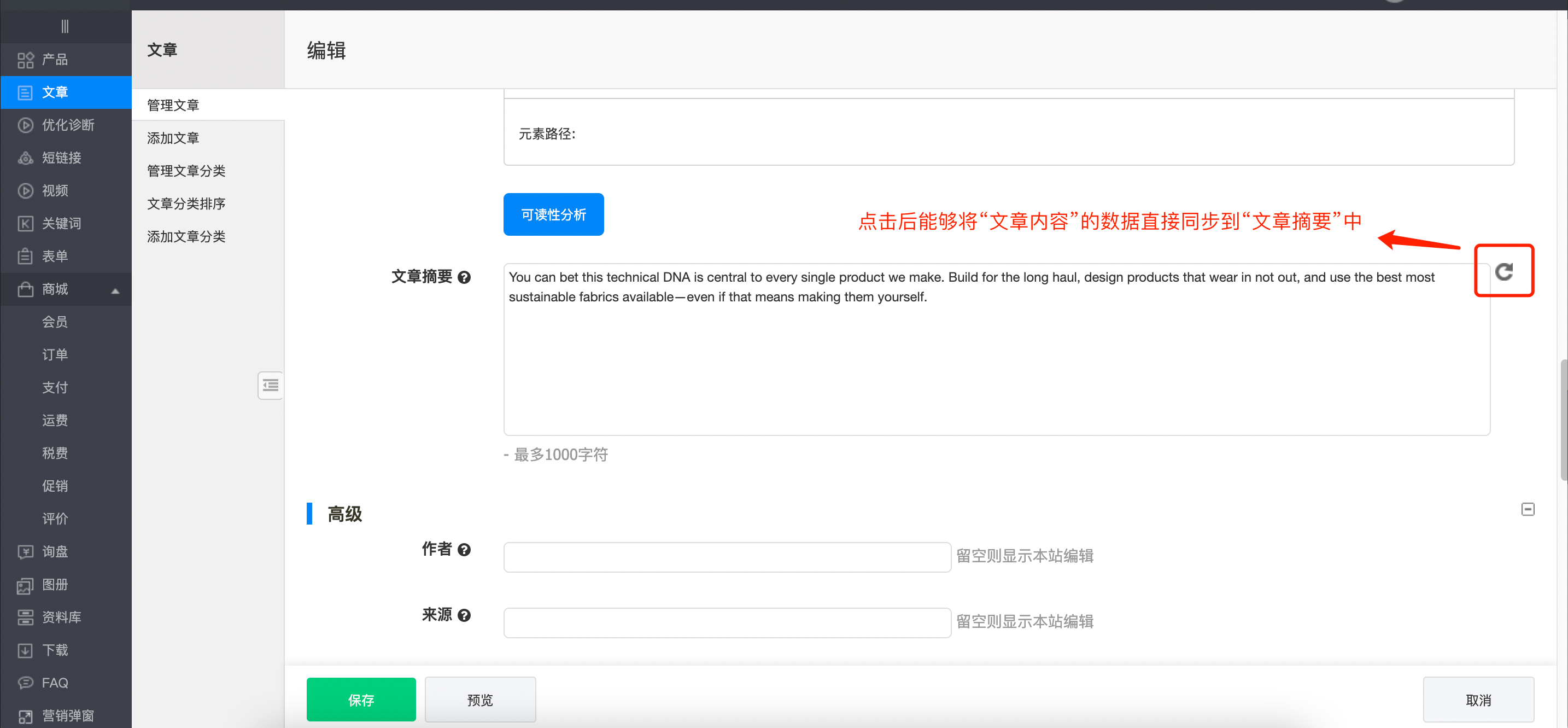Screen dimensions: 1568x728
Task: Click the 预览 button
Action: point(479,700)
